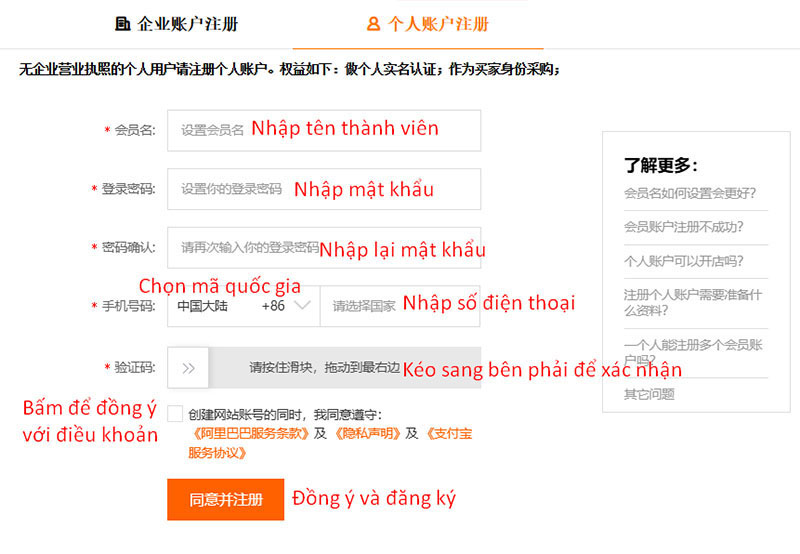The width and height of the screenshot is (800, 554).
Task: Click the 密码确认 confirm password field
Action: [x=323, y=247]
